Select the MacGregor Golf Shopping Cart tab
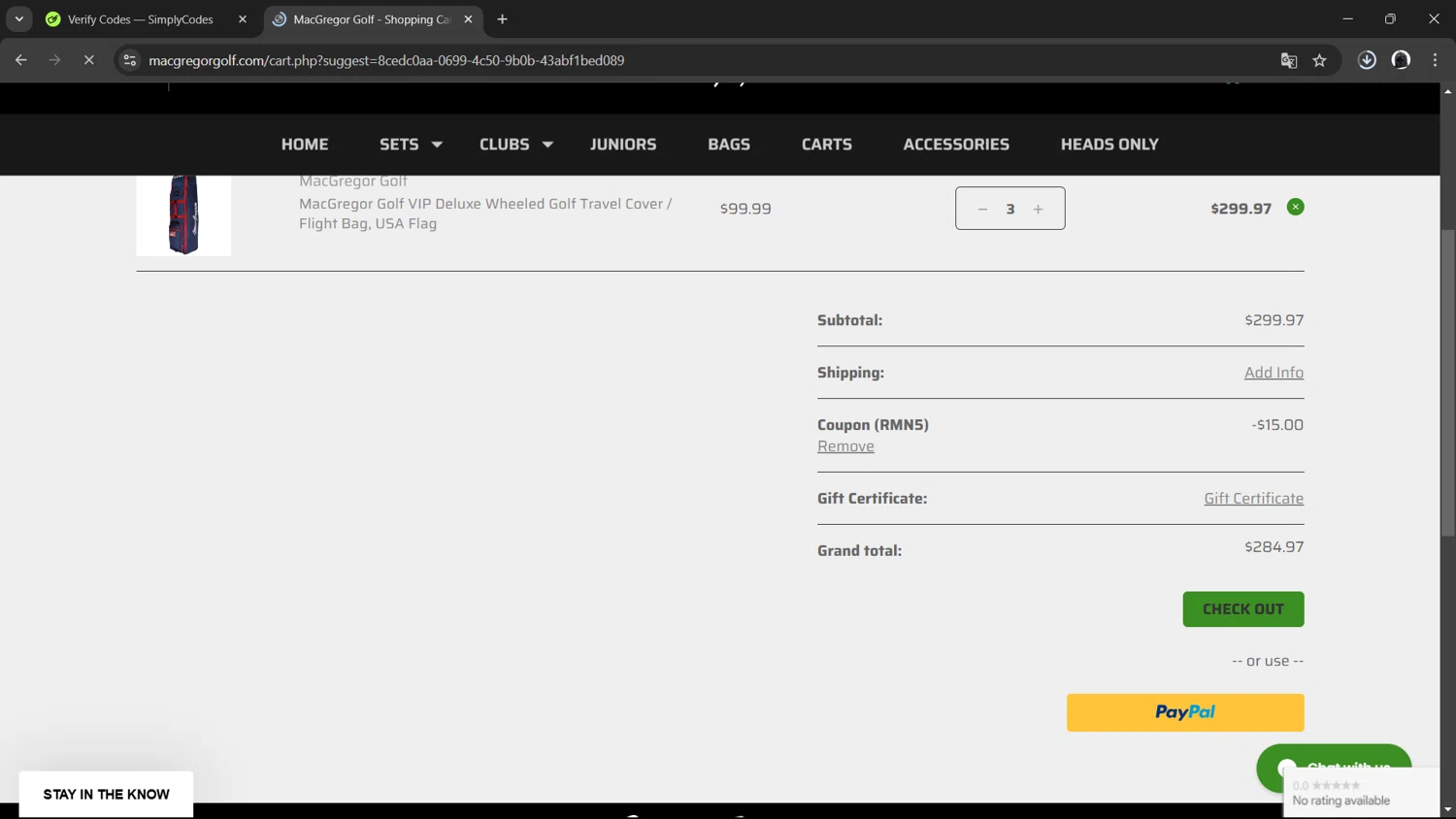The image size is (1456, 819). click(x=372, y=19)
